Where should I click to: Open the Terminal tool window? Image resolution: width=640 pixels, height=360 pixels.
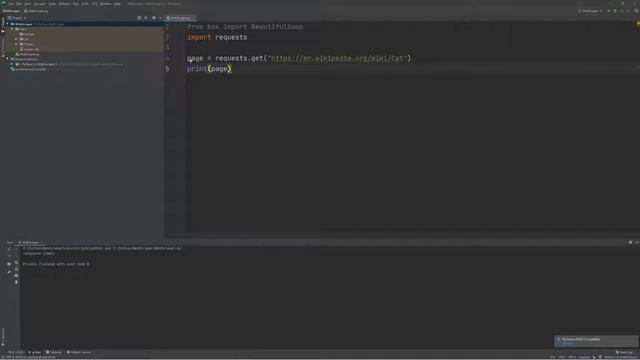tap(53, 352)
